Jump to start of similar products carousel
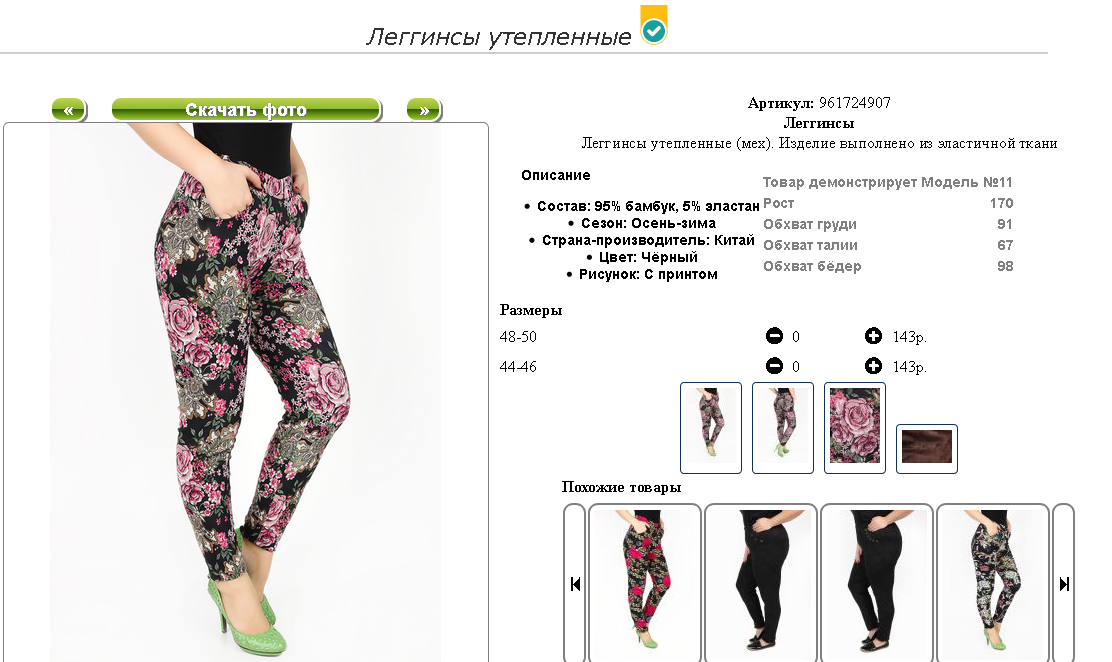Screen dimensions: 1112x662 click(x=575, y=583)
